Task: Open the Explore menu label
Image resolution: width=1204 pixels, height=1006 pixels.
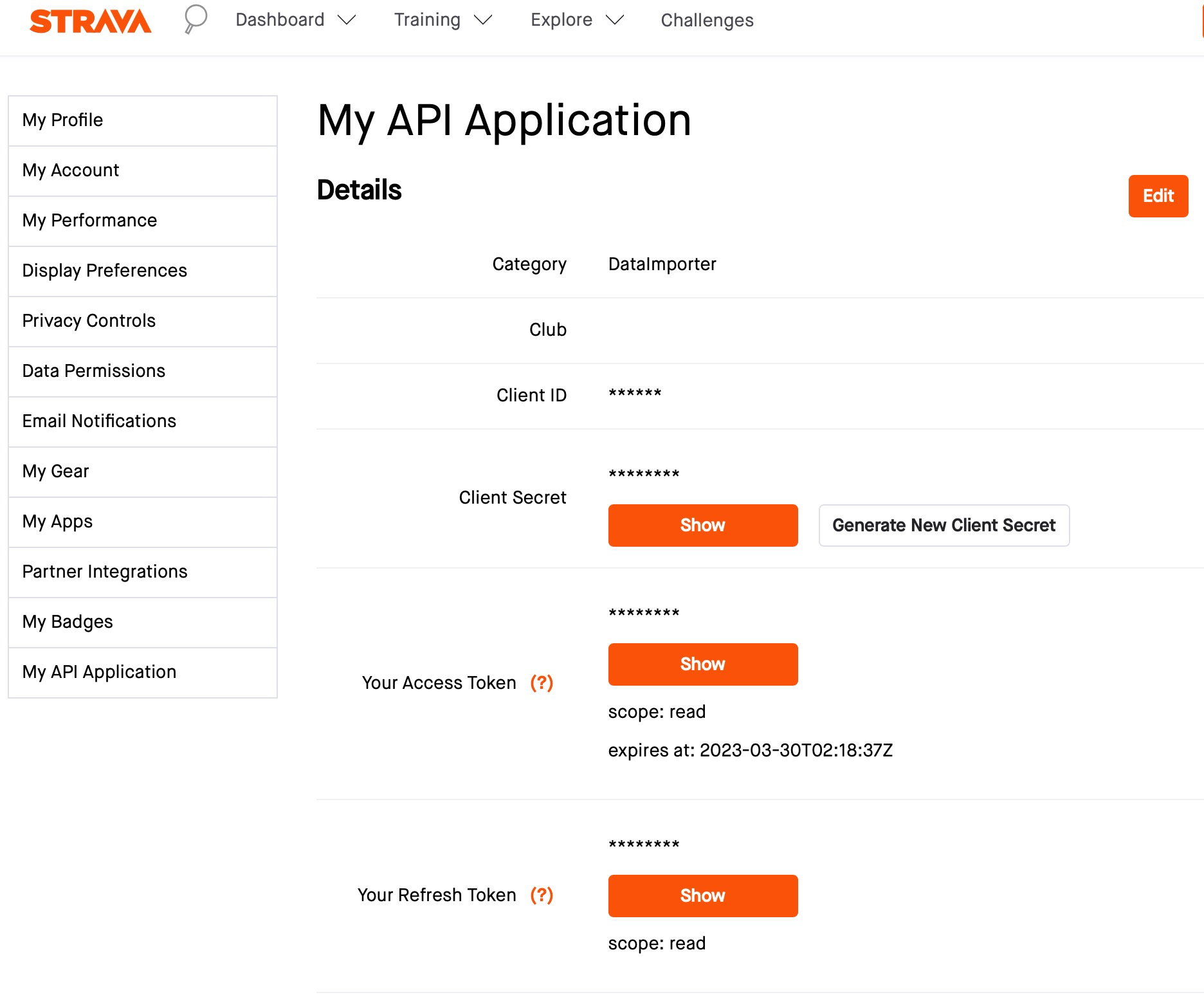Action: 561,20
